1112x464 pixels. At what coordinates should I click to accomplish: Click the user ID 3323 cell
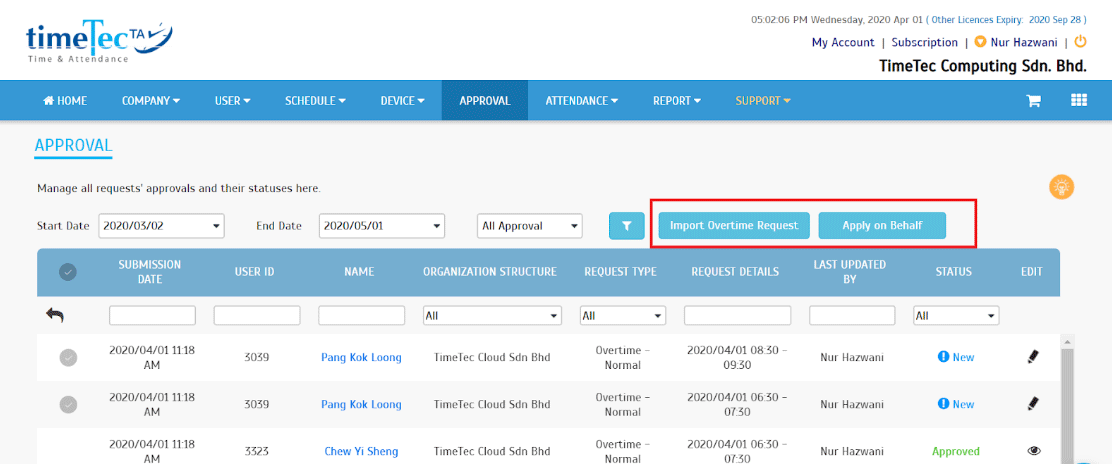(x=257, y=451)
